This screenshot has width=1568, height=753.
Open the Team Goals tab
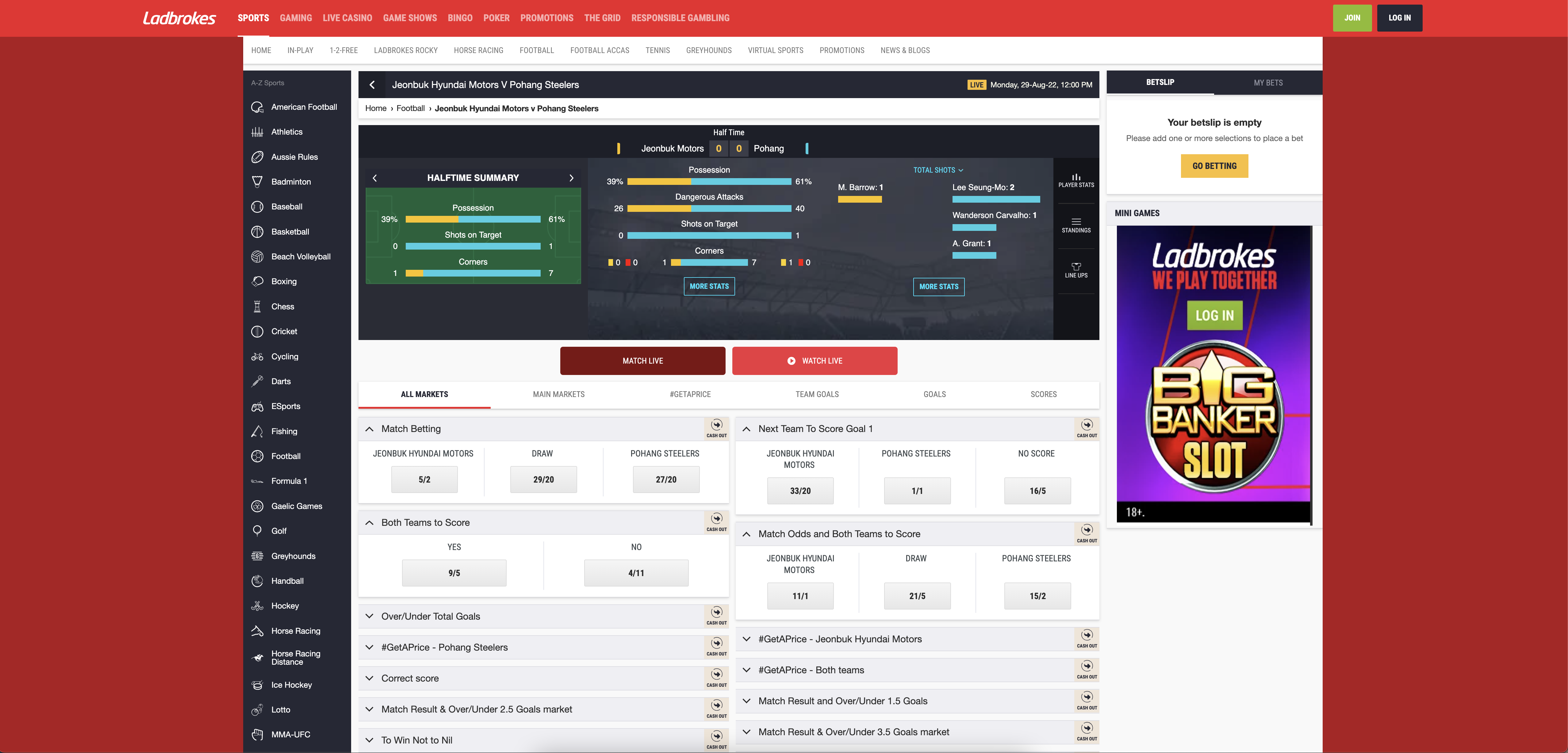tap(817, 395)
